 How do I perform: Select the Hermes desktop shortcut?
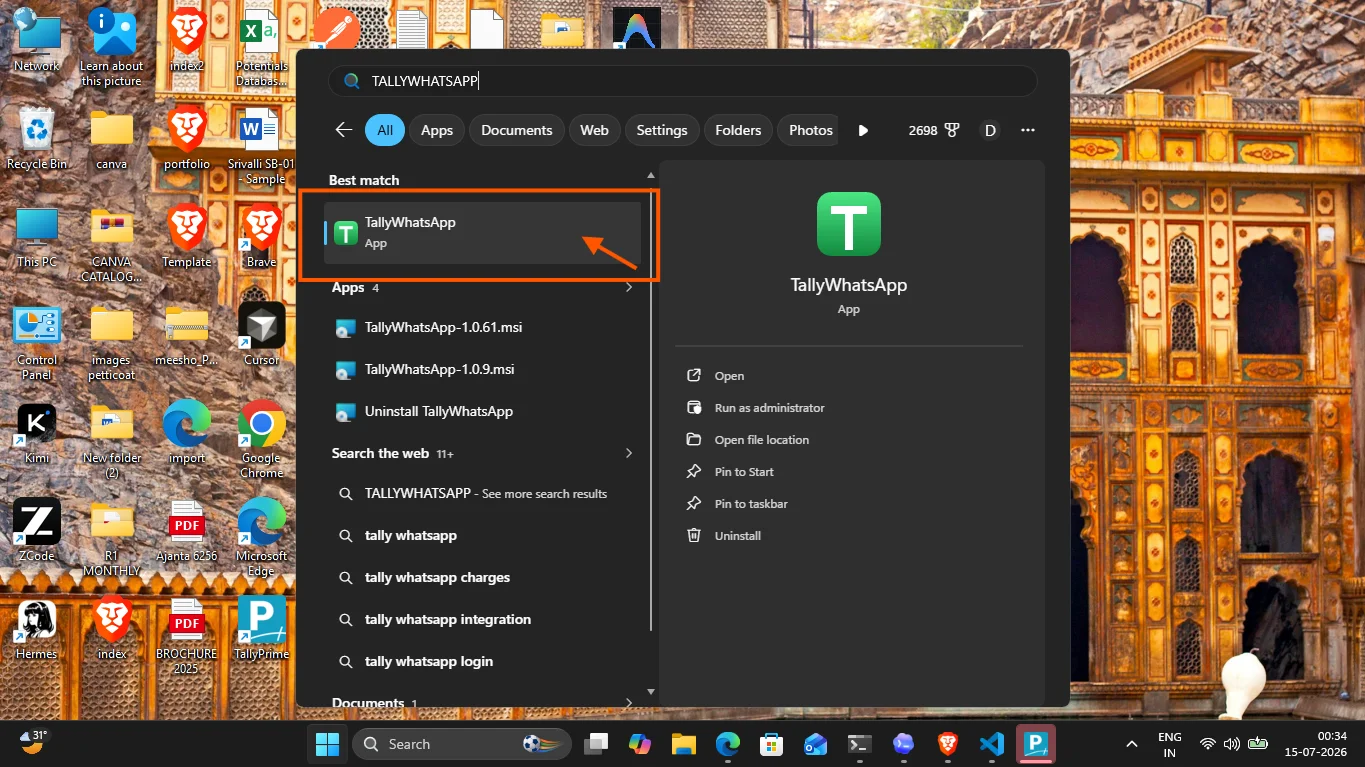coord(37,628)
